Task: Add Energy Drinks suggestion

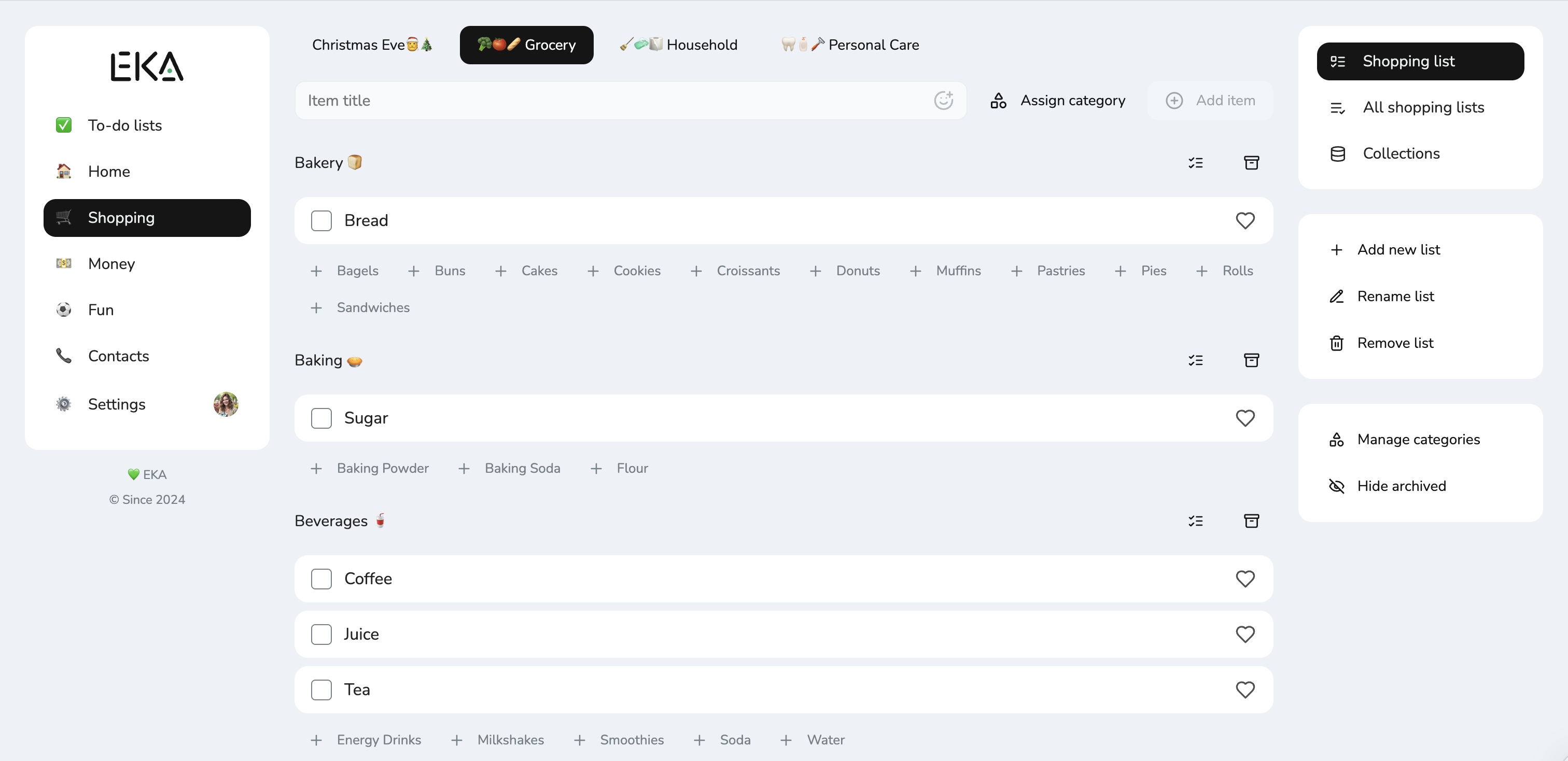Action: click(366, 740)
